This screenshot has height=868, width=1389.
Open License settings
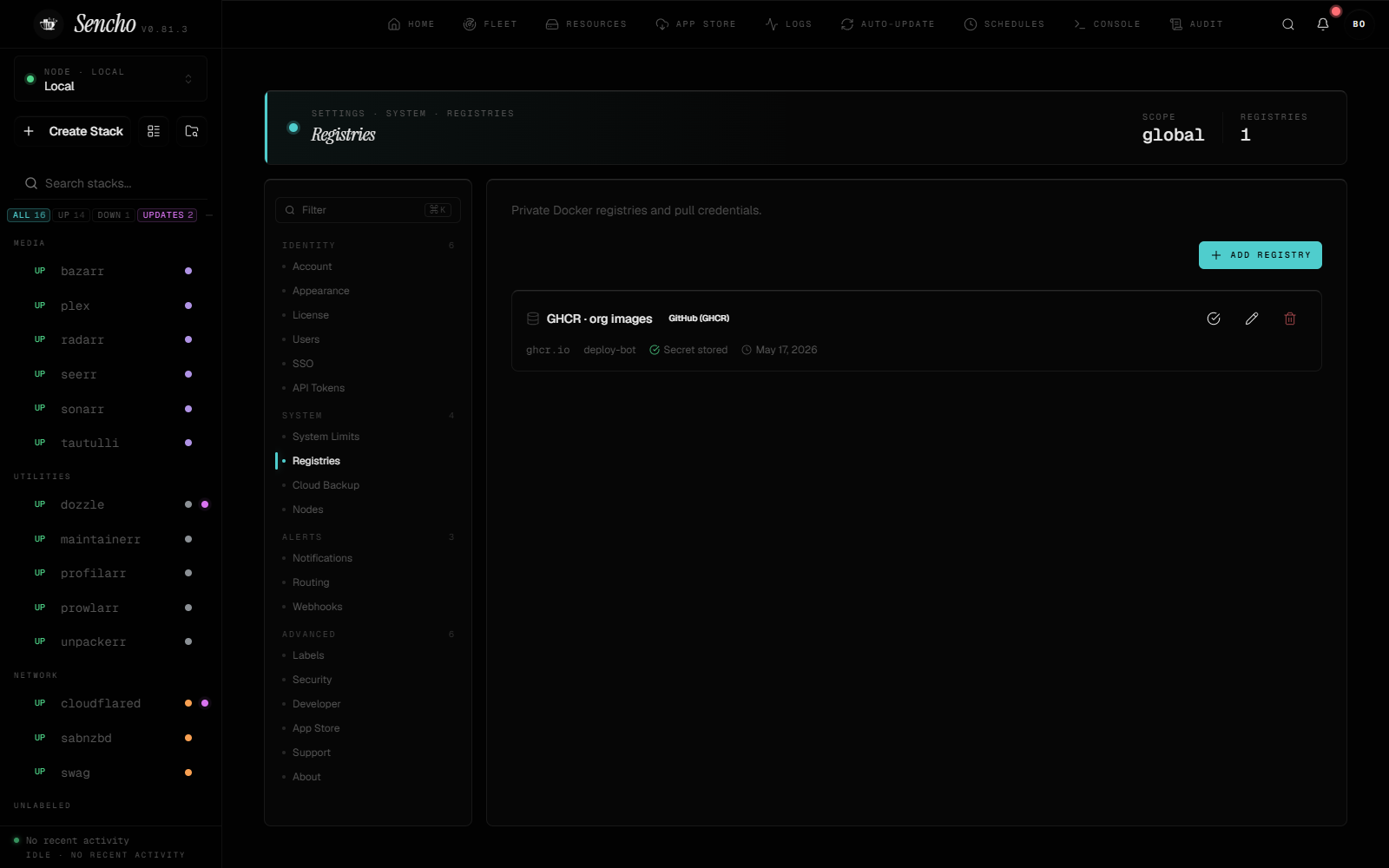point(368,315)
